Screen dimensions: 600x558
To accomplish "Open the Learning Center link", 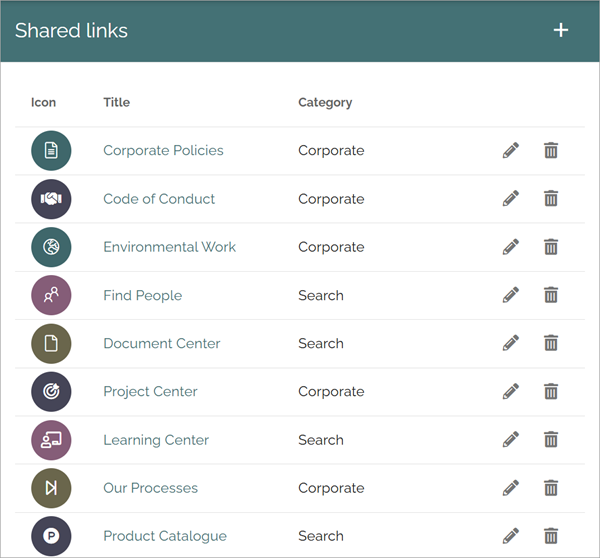I will click(x=156, y=440).
